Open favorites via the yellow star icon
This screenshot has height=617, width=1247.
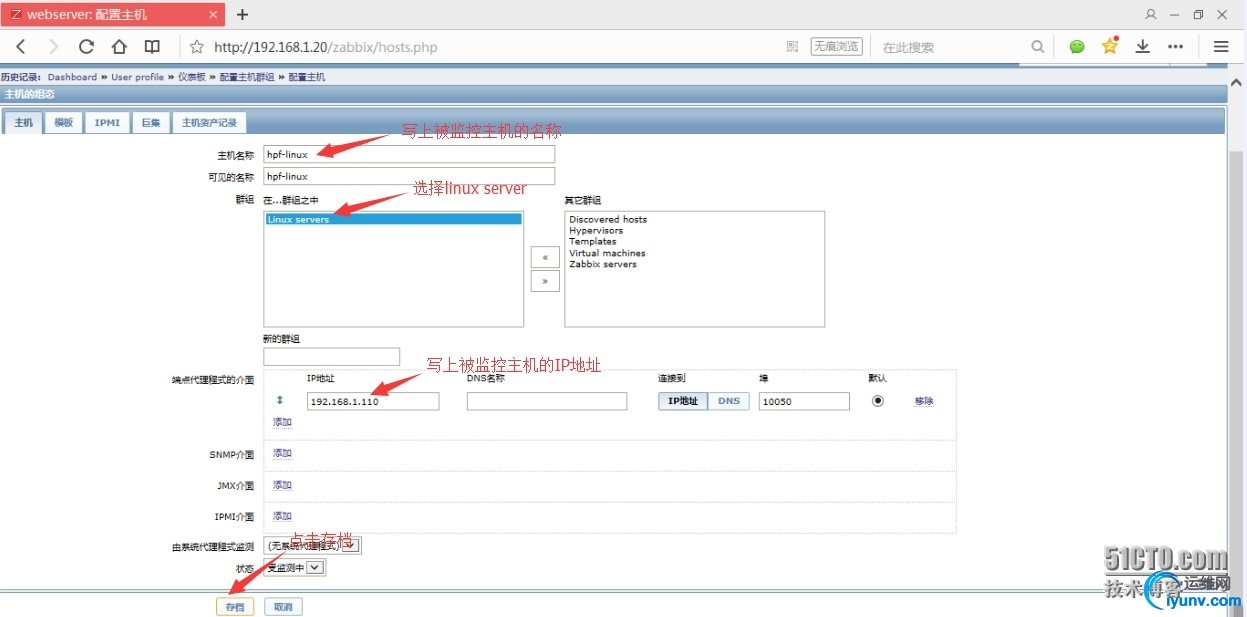tap(1110, 46)
